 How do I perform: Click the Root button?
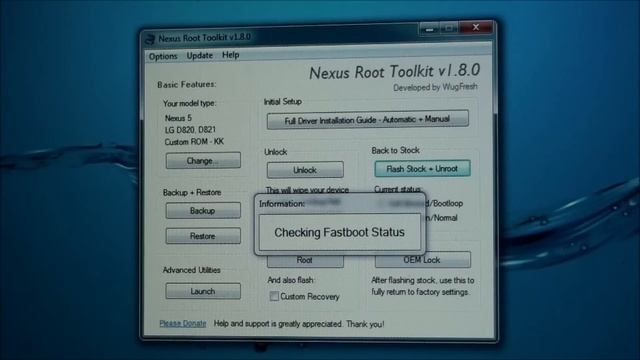(x=305, y=260)
